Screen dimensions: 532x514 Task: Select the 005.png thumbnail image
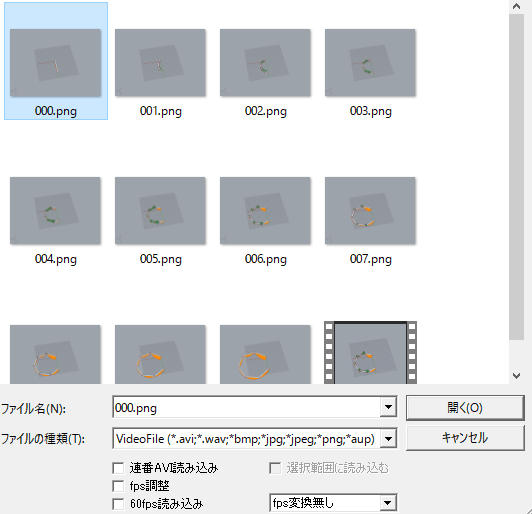(x=160, y=211)
